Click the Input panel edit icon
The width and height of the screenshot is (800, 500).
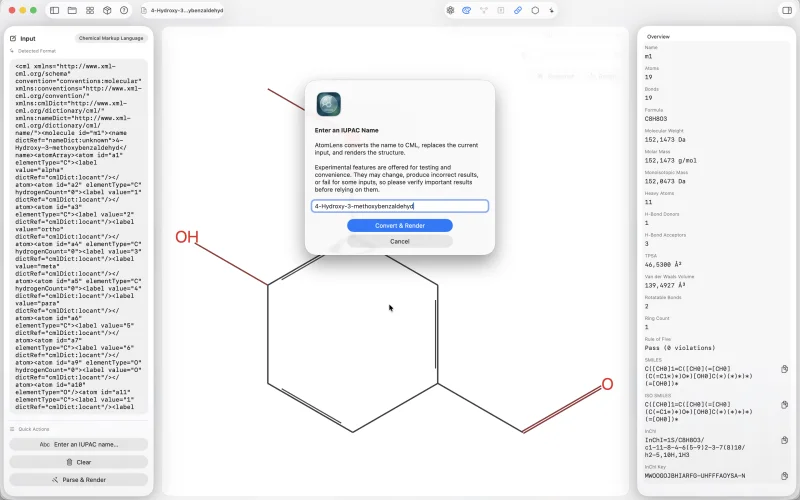13,38
